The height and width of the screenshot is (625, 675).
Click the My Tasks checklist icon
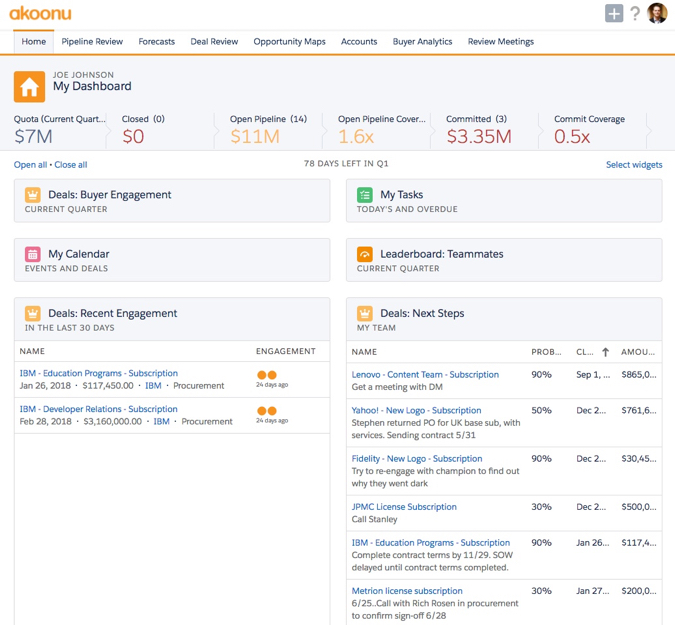365,195
